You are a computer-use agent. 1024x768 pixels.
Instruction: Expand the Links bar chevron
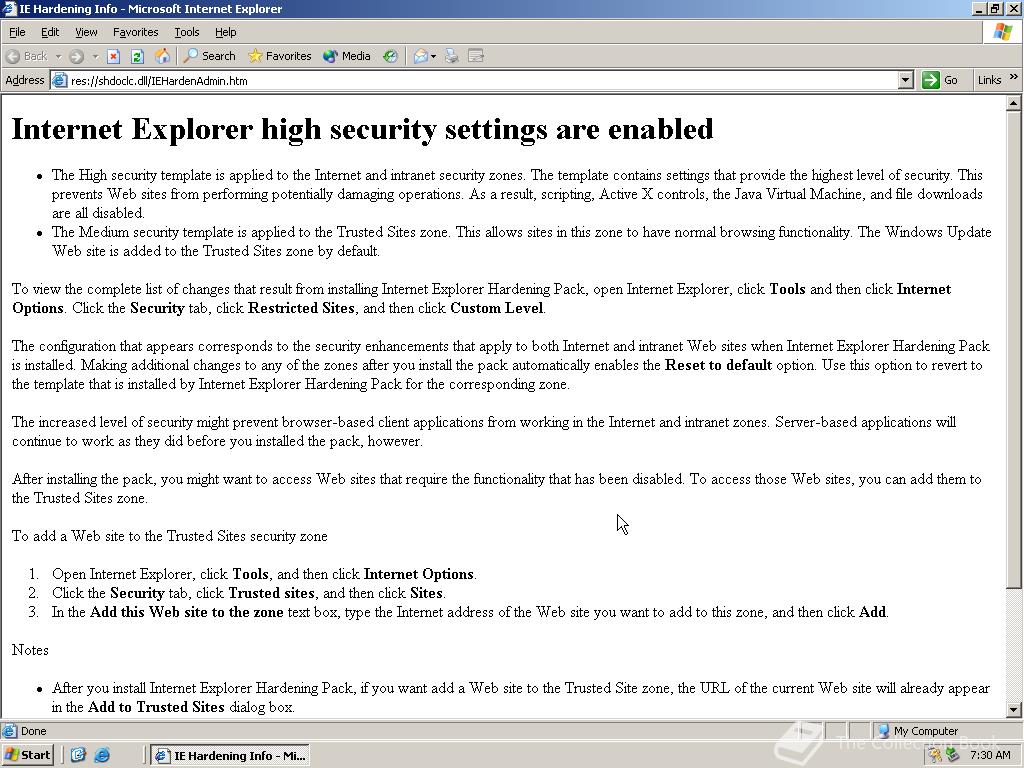point(1014,77)
